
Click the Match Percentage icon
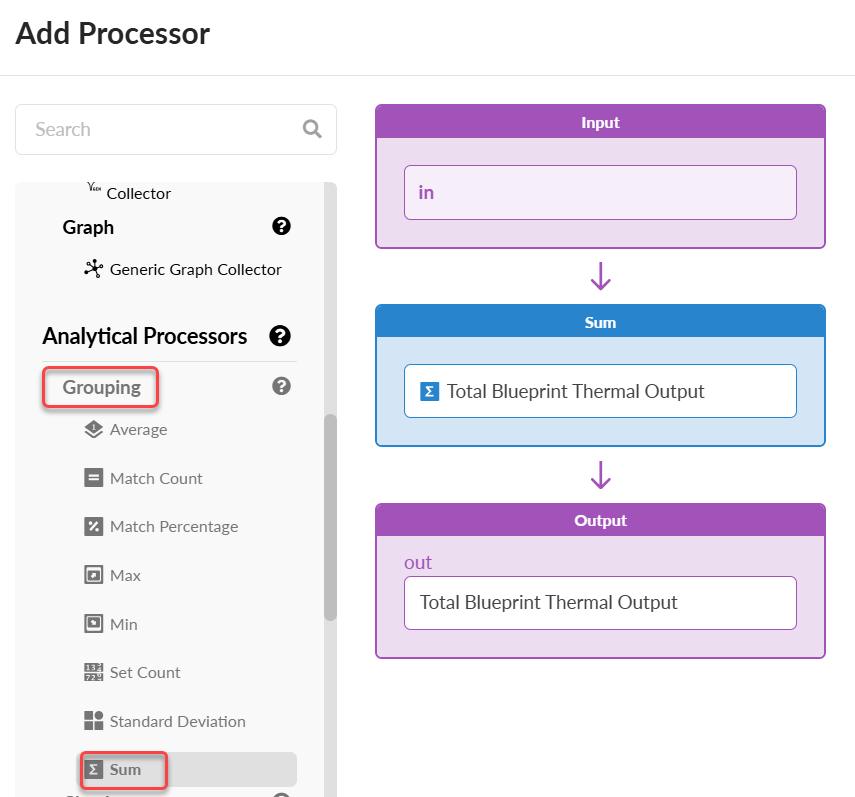(x=93, y=527)
